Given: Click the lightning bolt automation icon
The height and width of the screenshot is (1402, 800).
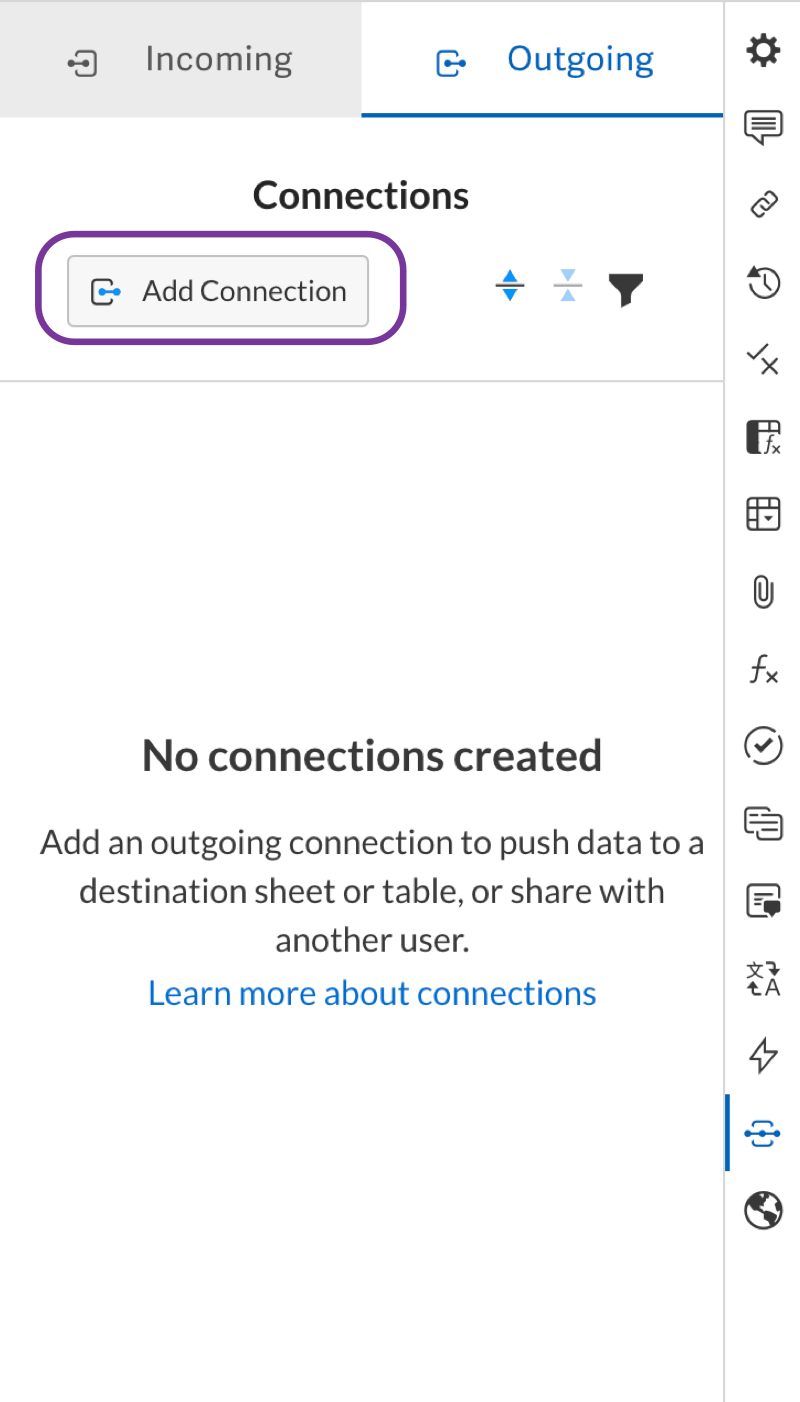Looking at the screenshot, I should pyautogui.click(x=763, y=1056).
